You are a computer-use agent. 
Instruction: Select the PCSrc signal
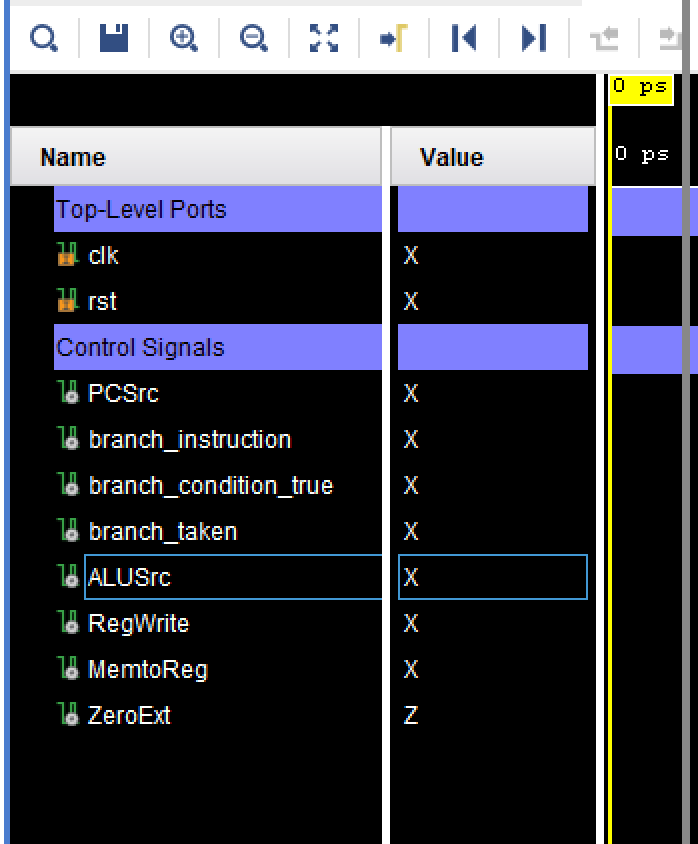pyautogui.click(x=123, y=394)
